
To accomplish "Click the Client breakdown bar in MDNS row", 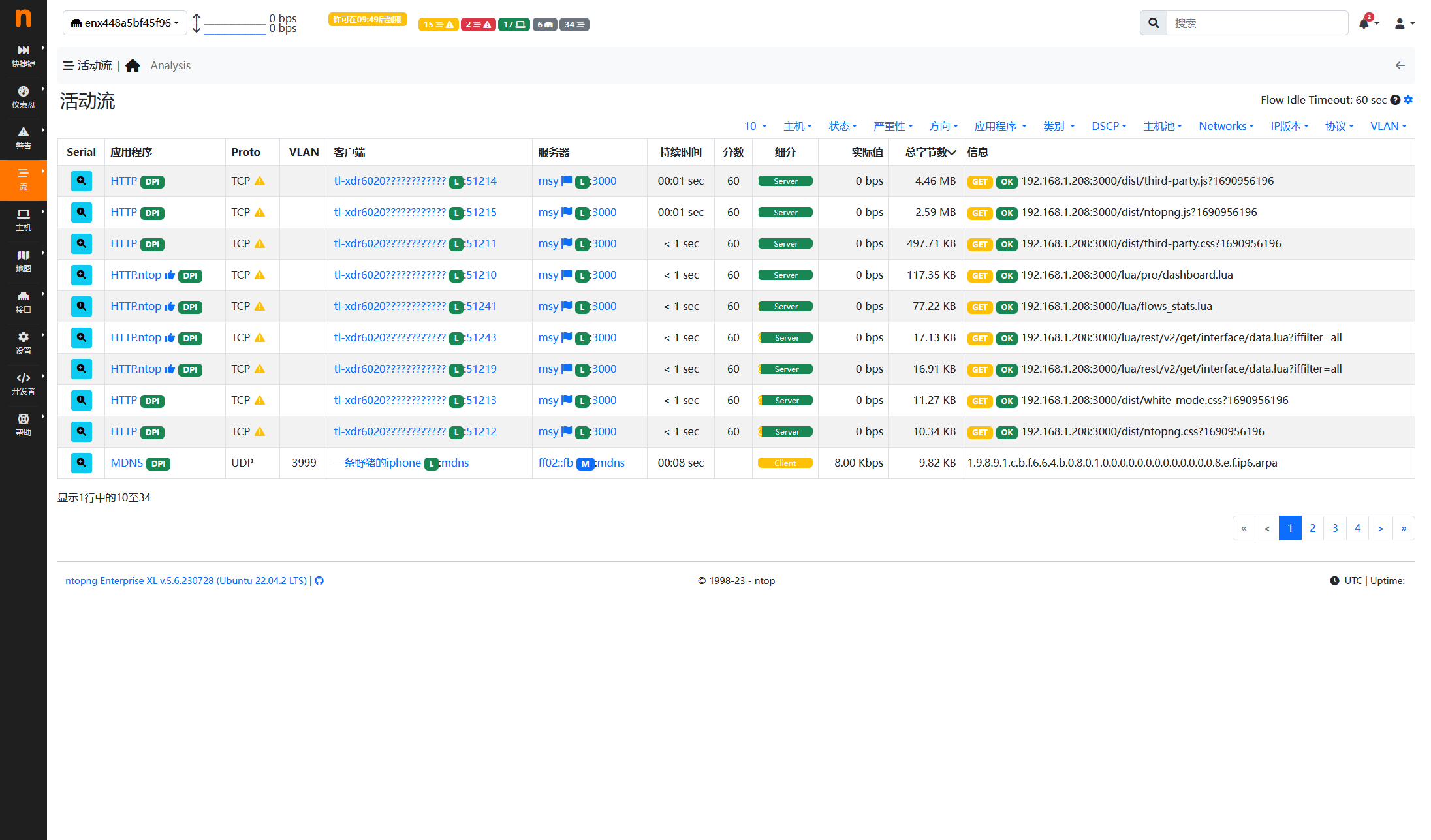I will pos(785,463).
